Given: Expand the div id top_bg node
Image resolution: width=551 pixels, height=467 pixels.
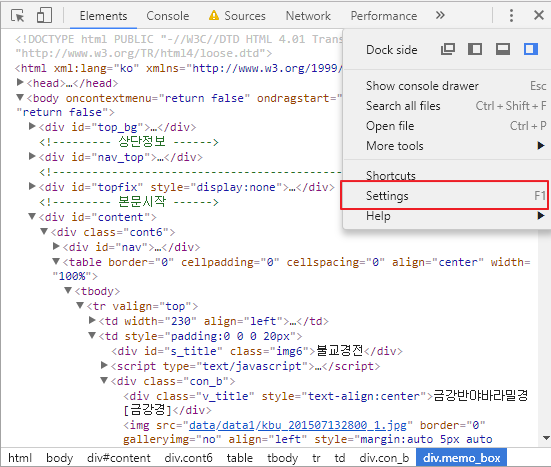Looking at the screenshot, I should 32,126.
